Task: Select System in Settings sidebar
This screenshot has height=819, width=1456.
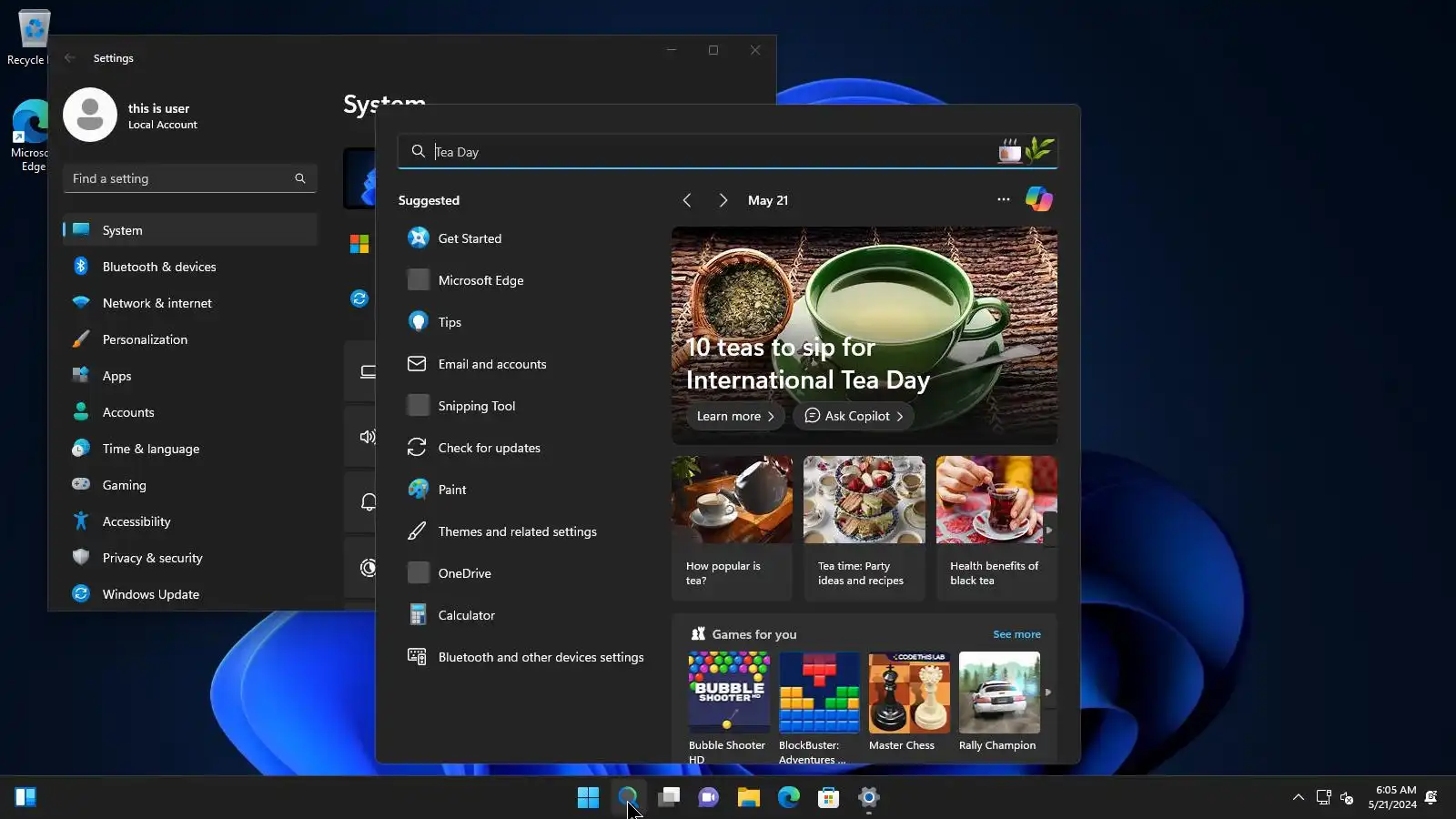Action: coord(190,230)
